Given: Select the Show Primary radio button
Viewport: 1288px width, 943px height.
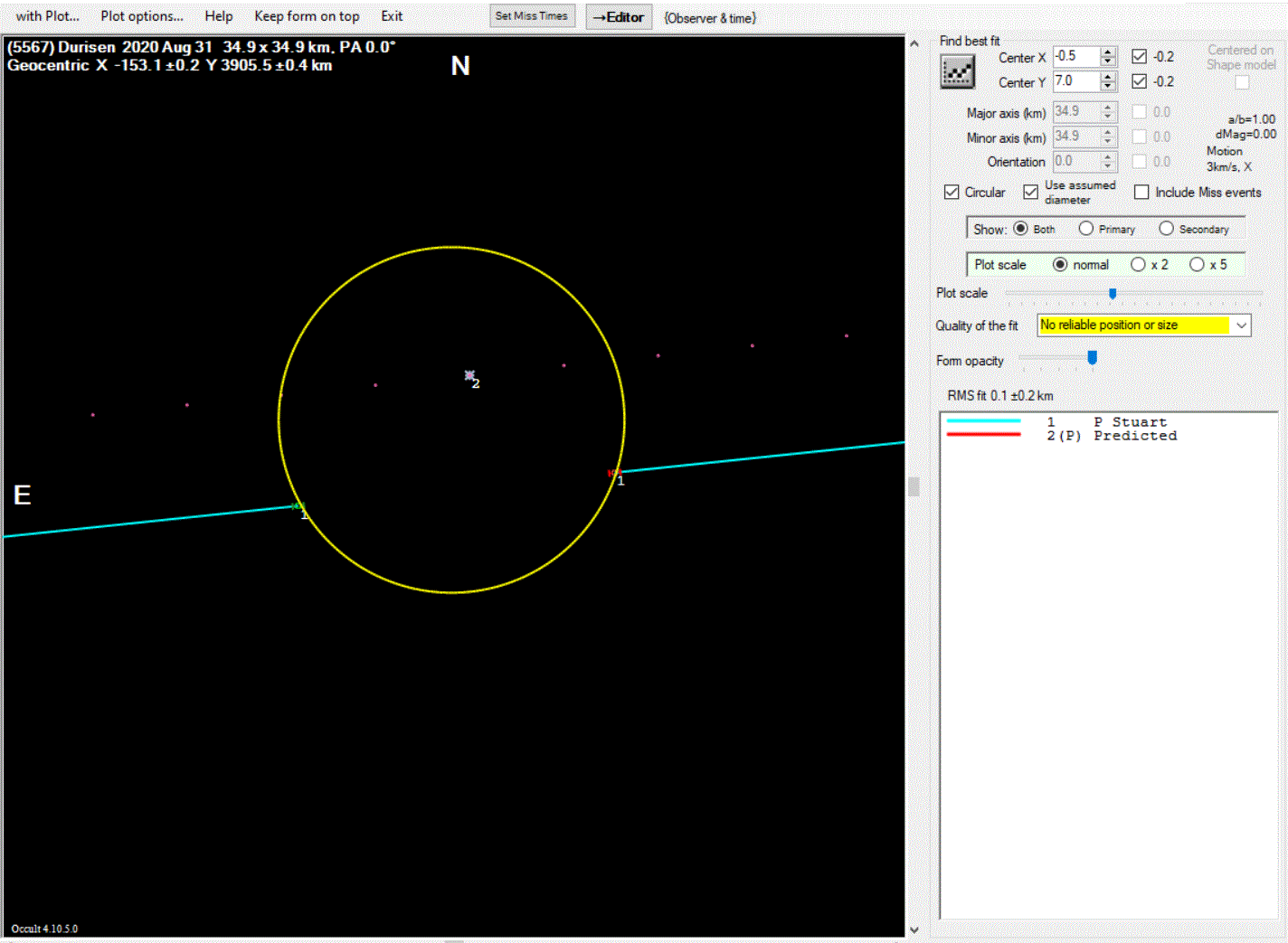Looking at the screenshot, I should (x=1086, y=229).
